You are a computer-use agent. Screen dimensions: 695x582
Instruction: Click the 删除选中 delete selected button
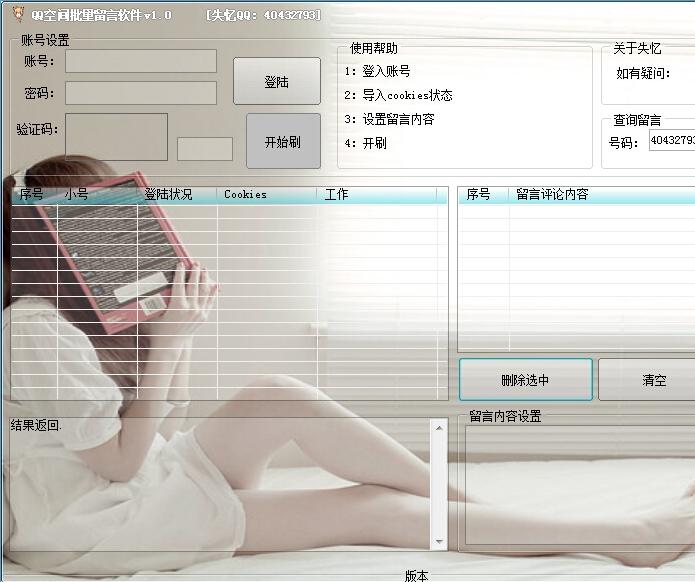tap(526, 380)
